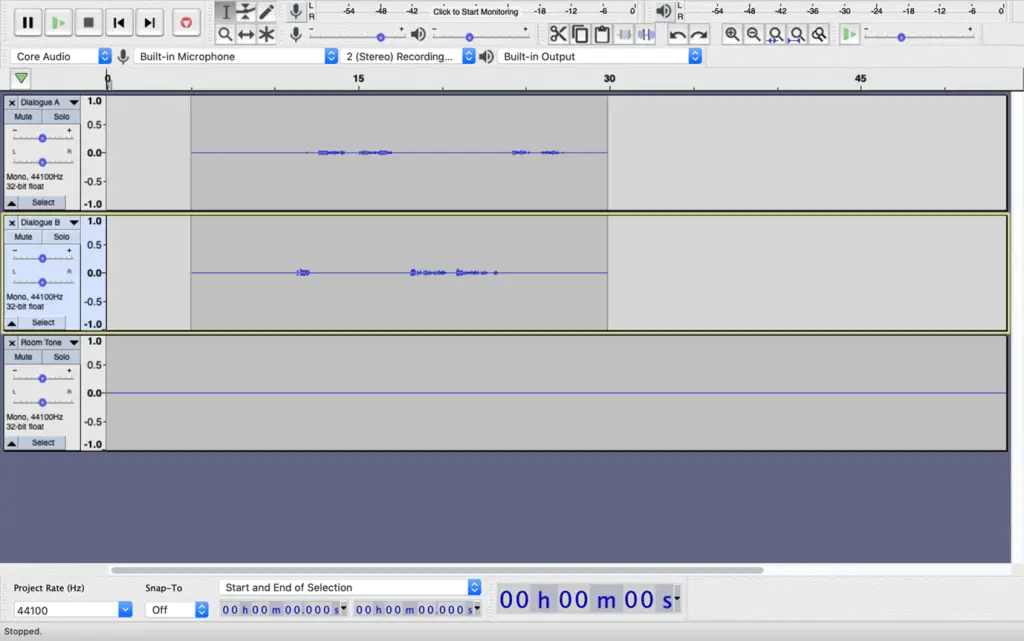Collapse the Dialogue B track
The image size is (1024, 641).
[12, 323]
